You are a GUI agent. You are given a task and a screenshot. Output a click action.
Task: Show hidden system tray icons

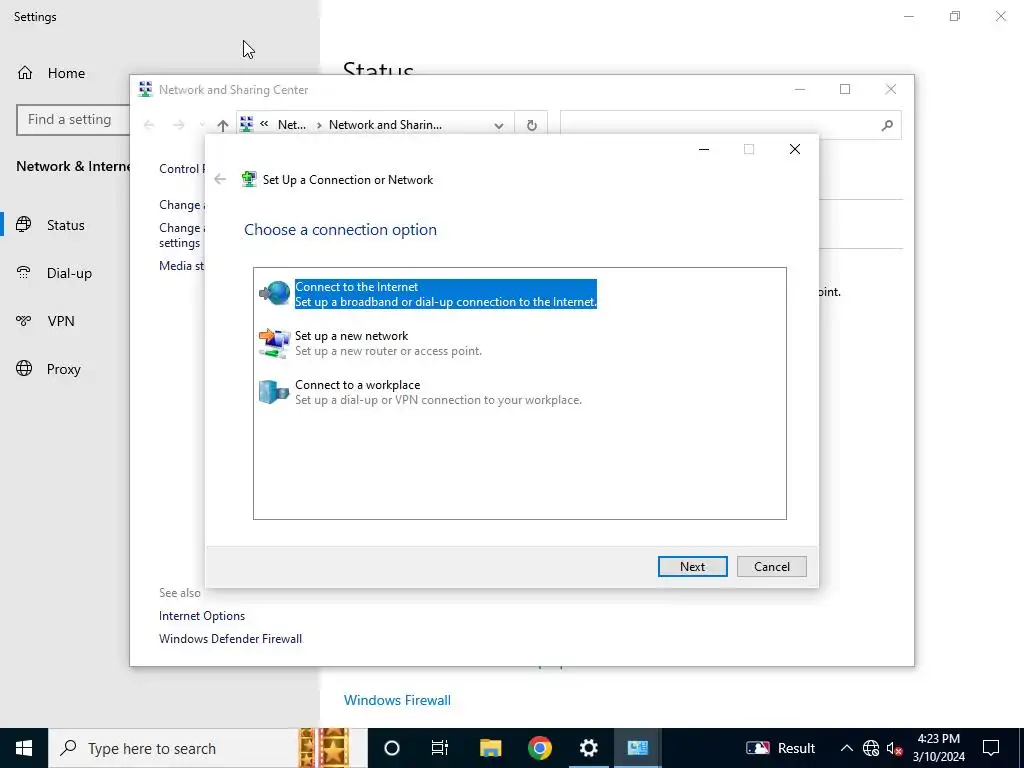point(846,748)
